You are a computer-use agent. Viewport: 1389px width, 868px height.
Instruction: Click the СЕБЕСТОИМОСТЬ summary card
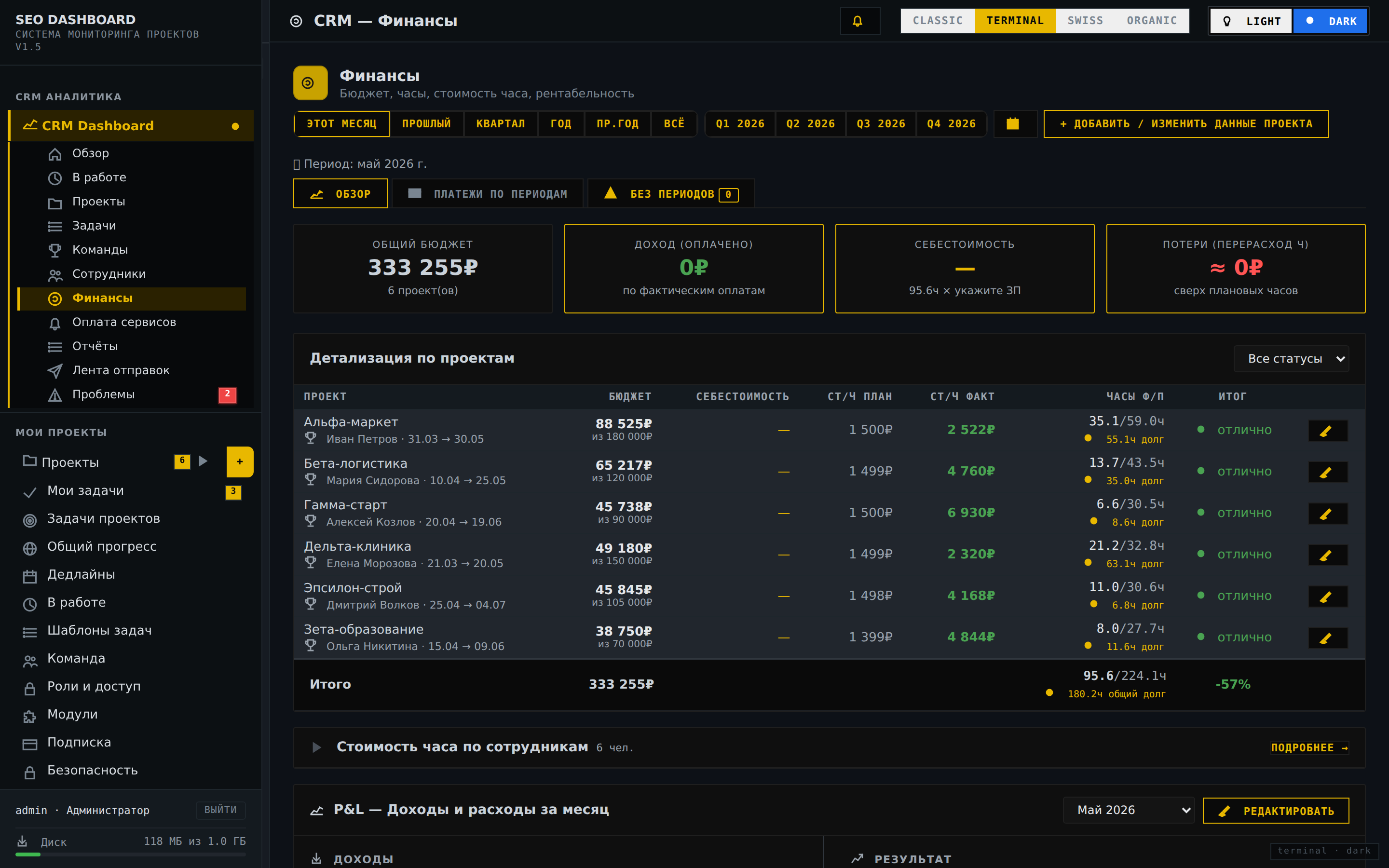click(x=965, y=268)
